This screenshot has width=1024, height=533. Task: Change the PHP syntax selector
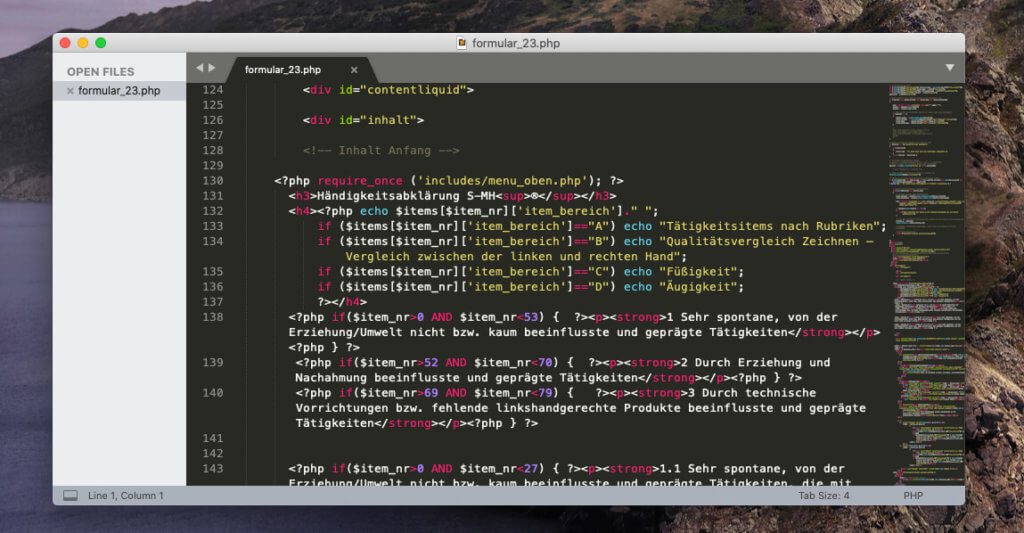[x=913, y=496]
